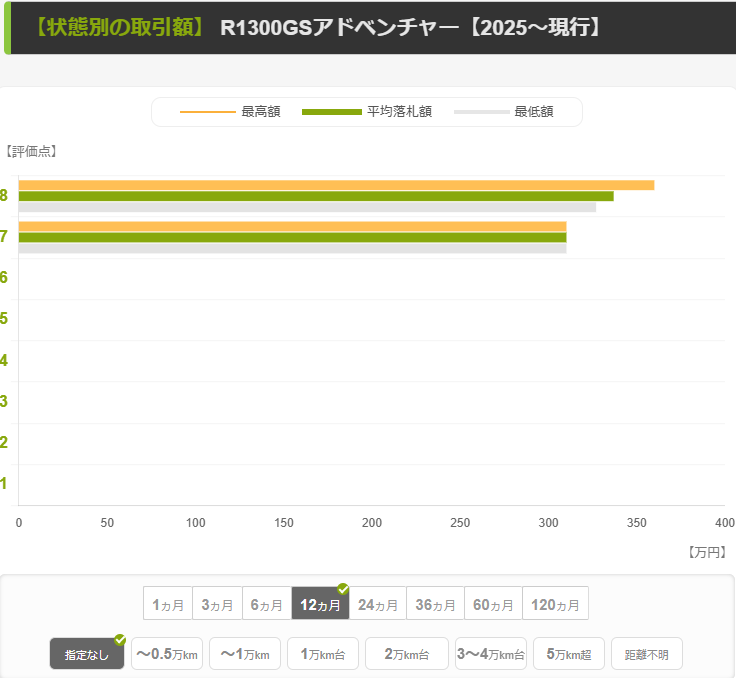Click the orange 最高額 bar for score 8

pyautogui.click(x=336, y=185)
